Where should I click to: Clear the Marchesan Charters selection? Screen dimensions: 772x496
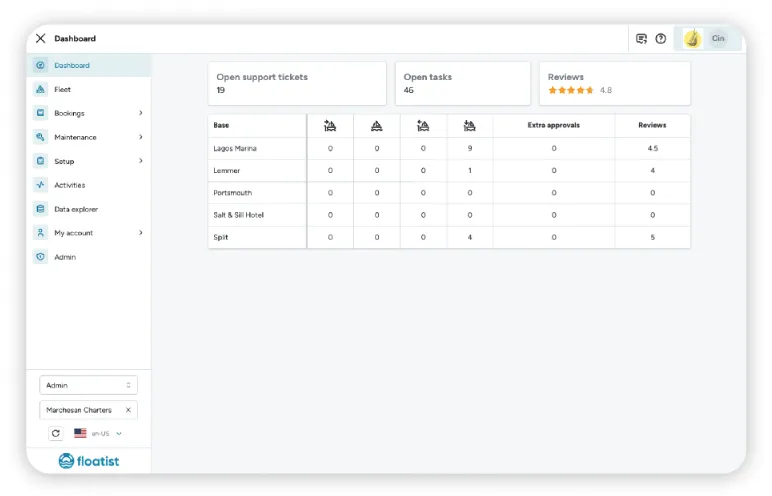128,410
